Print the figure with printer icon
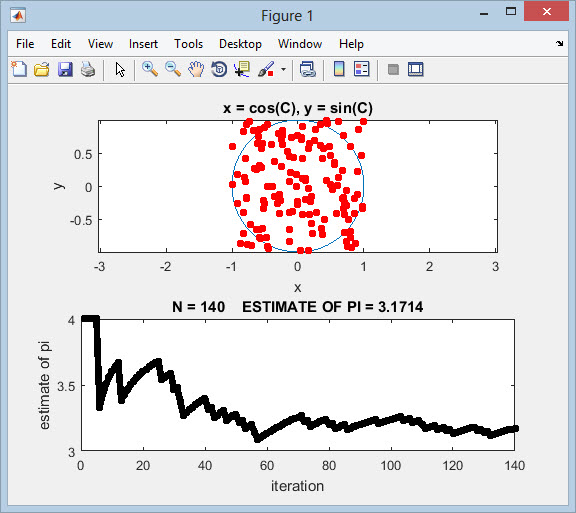Image resolution: width=576 pixels, height=513 pixels. pos(88,69)
